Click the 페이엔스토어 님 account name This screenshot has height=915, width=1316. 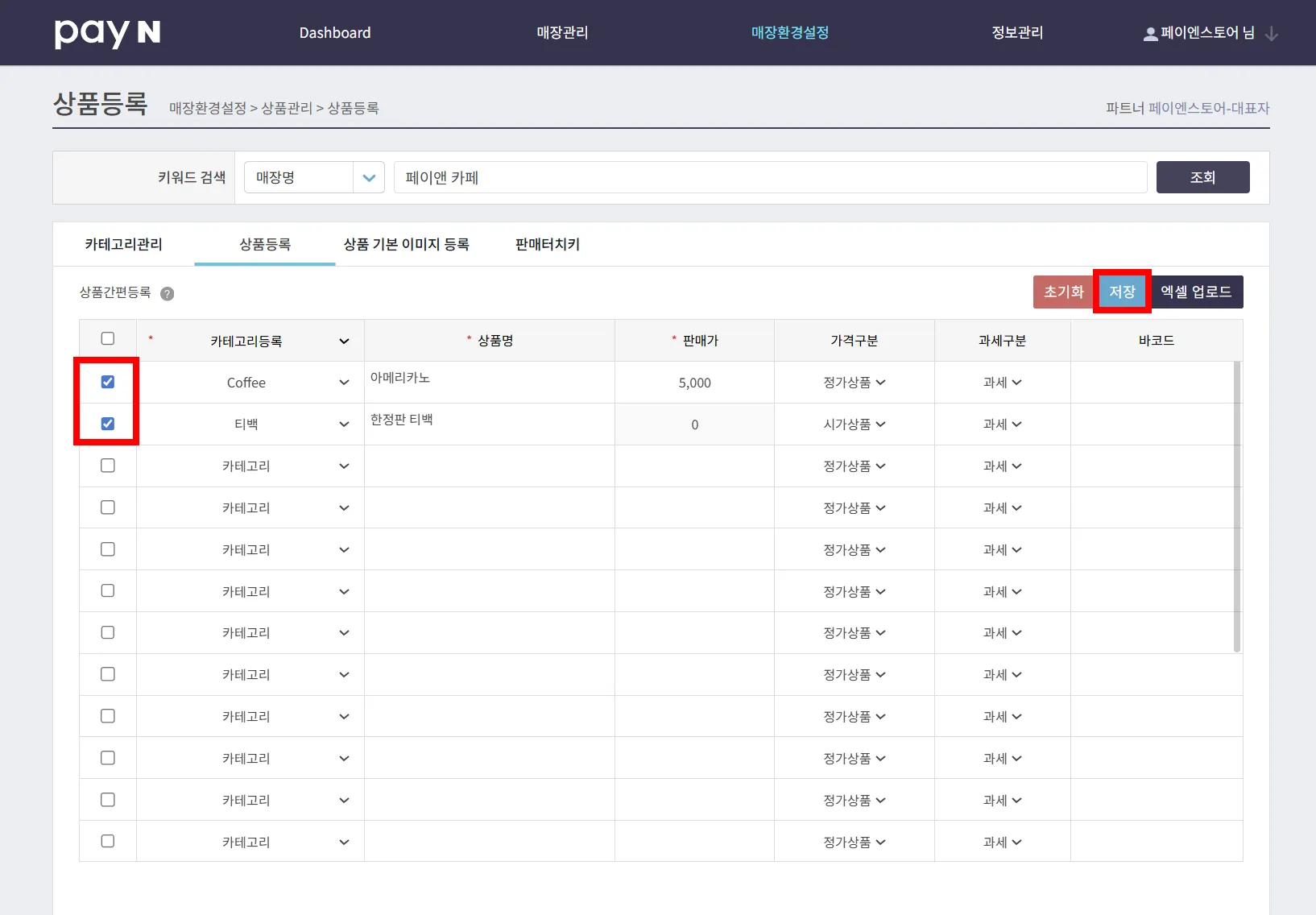1208,33
